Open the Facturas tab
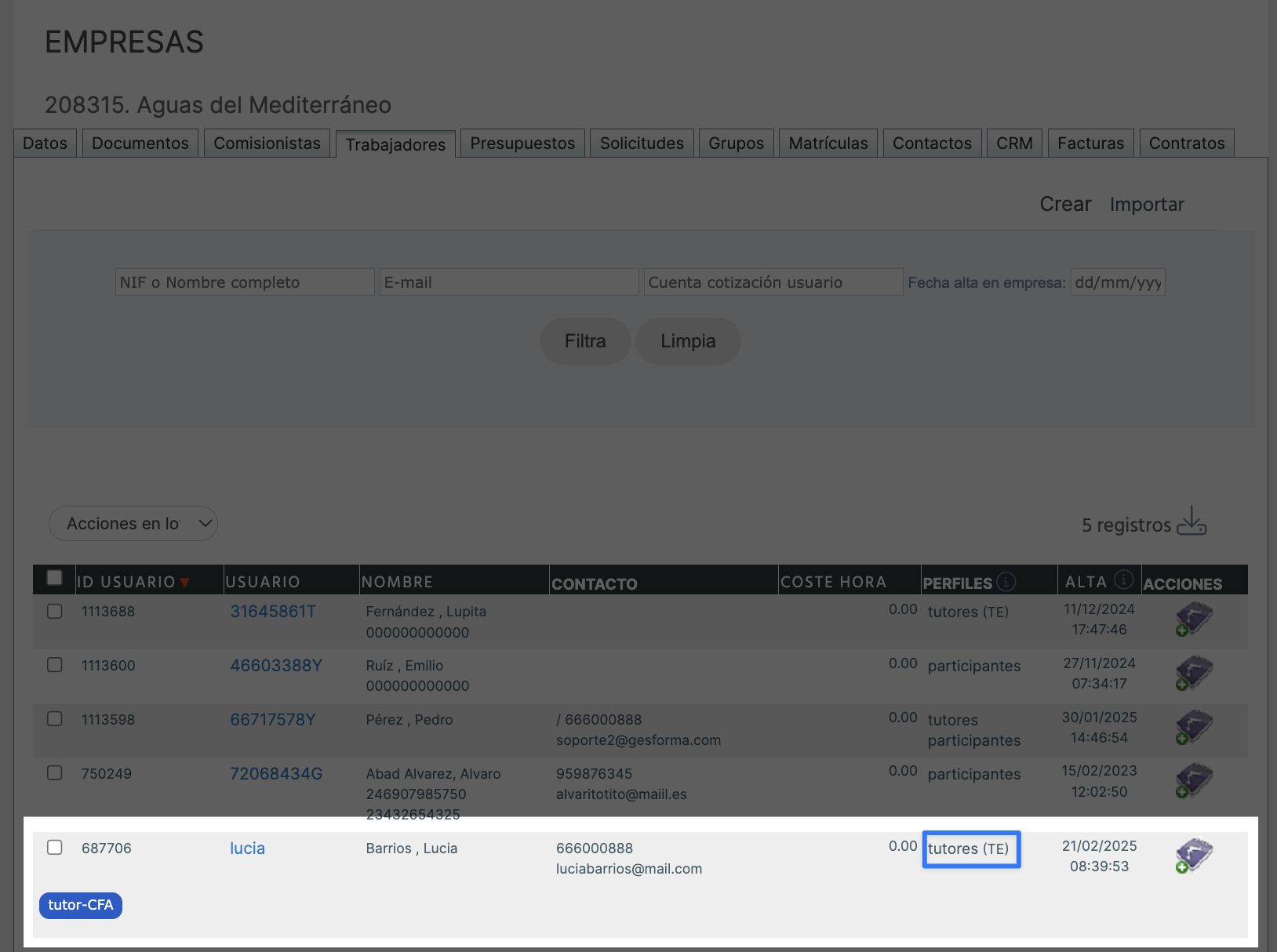The image size is (1277, 952). point(1090,144)
